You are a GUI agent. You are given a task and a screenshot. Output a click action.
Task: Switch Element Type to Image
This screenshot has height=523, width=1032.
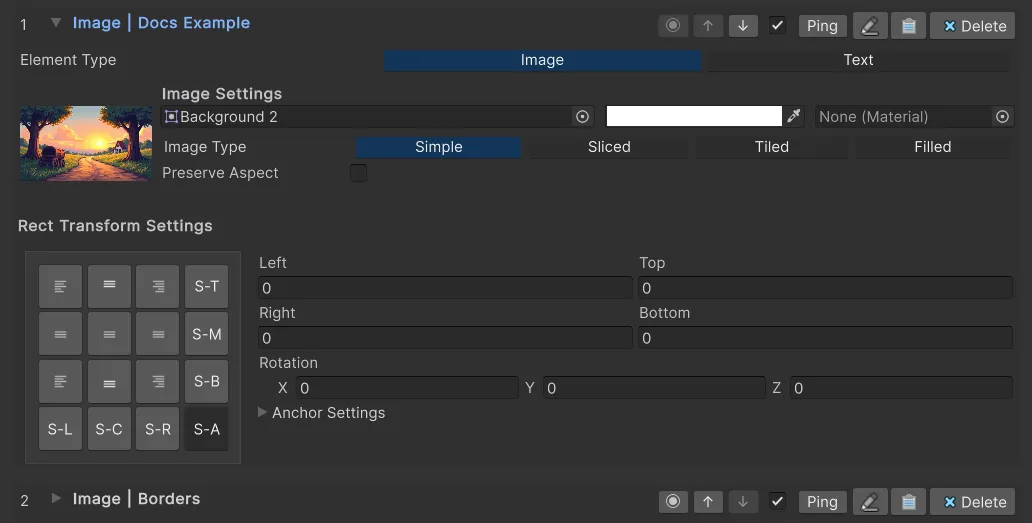click(542, 60)
